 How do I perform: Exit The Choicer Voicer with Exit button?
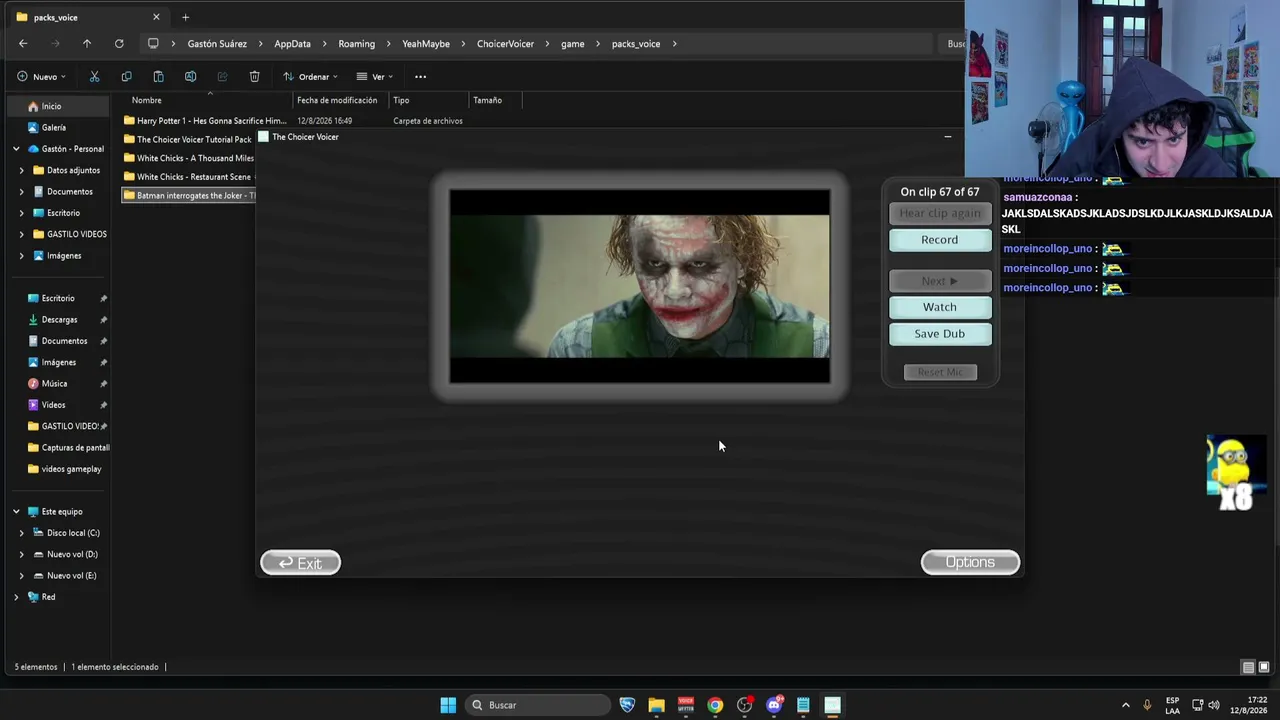[300, 563]
